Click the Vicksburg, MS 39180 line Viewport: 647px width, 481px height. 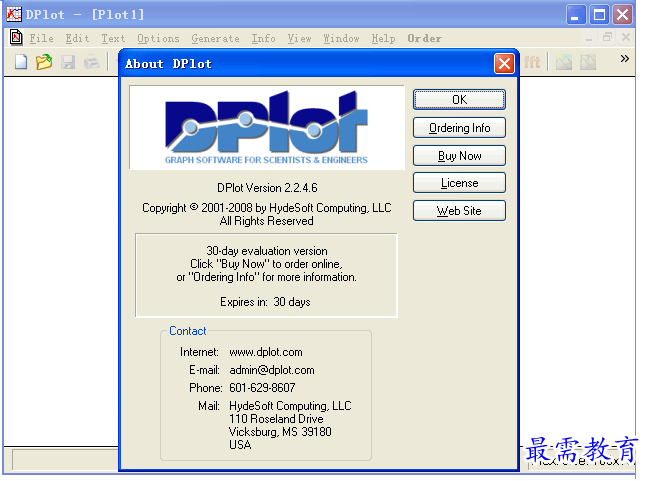coord(280,432)
